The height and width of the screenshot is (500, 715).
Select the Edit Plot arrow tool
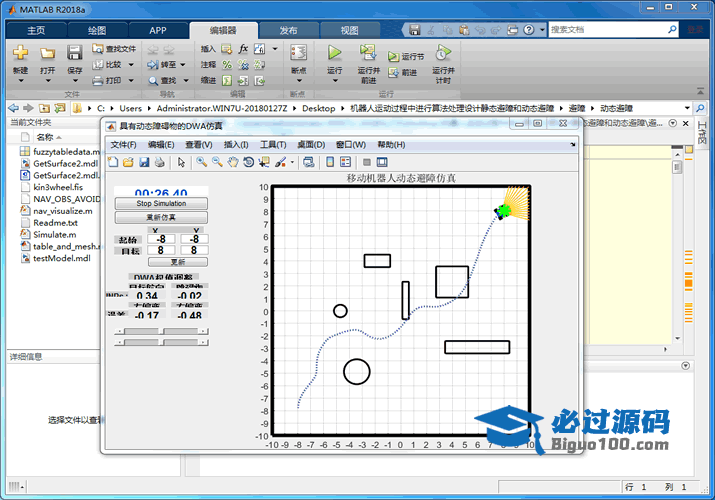[181, 162]
